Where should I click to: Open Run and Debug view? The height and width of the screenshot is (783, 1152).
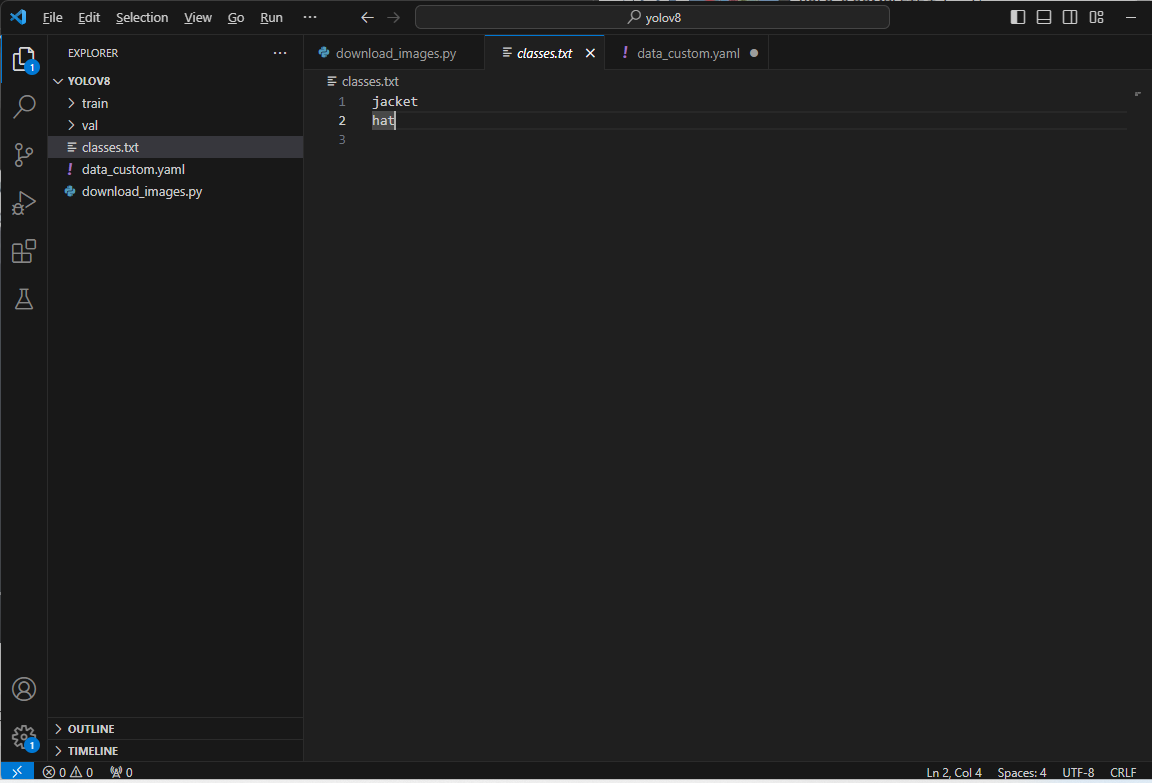[24, 203]
